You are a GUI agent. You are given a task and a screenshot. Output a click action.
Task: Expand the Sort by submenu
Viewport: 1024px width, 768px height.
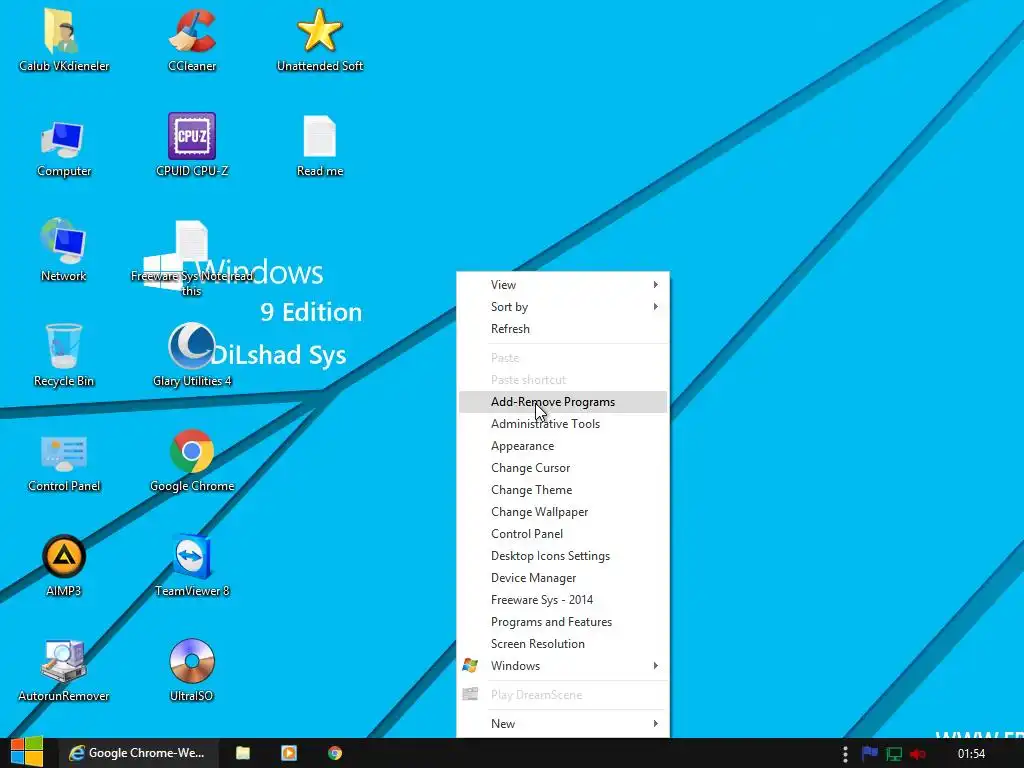point(564,307)
